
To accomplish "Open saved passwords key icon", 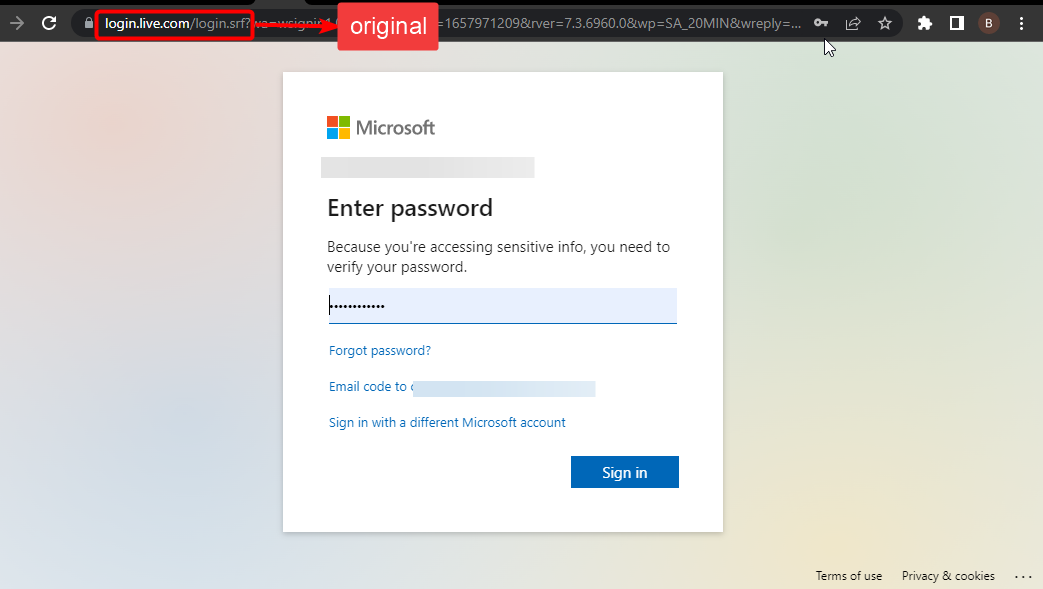I will click(821, 23).
